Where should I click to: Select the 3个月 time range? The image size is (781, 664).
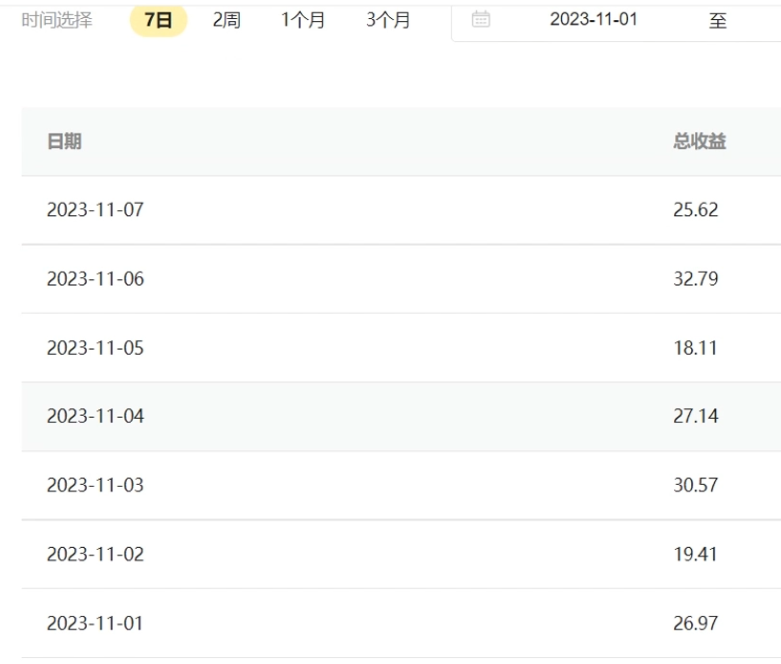click(388, 20)
